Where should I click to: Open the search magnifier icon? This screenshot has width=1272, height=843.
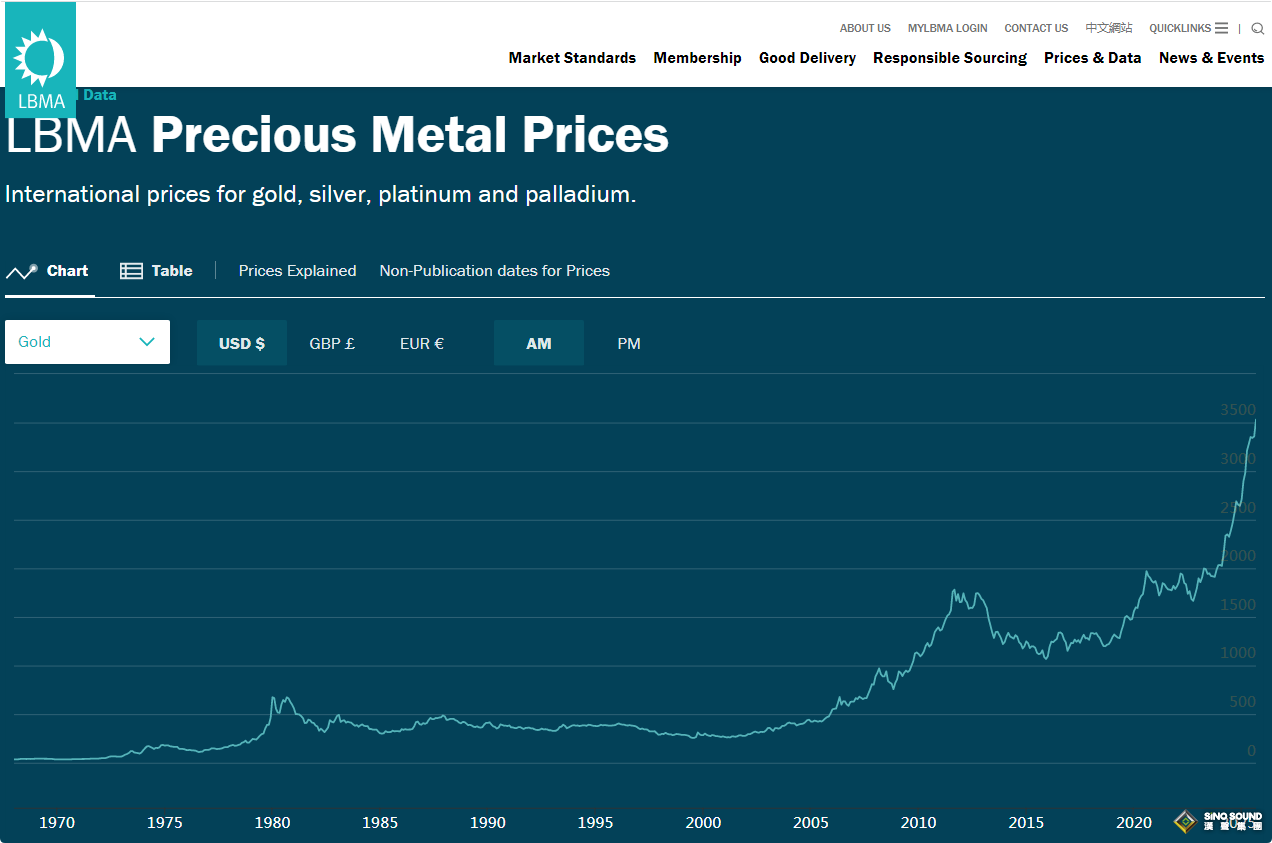1257,29
